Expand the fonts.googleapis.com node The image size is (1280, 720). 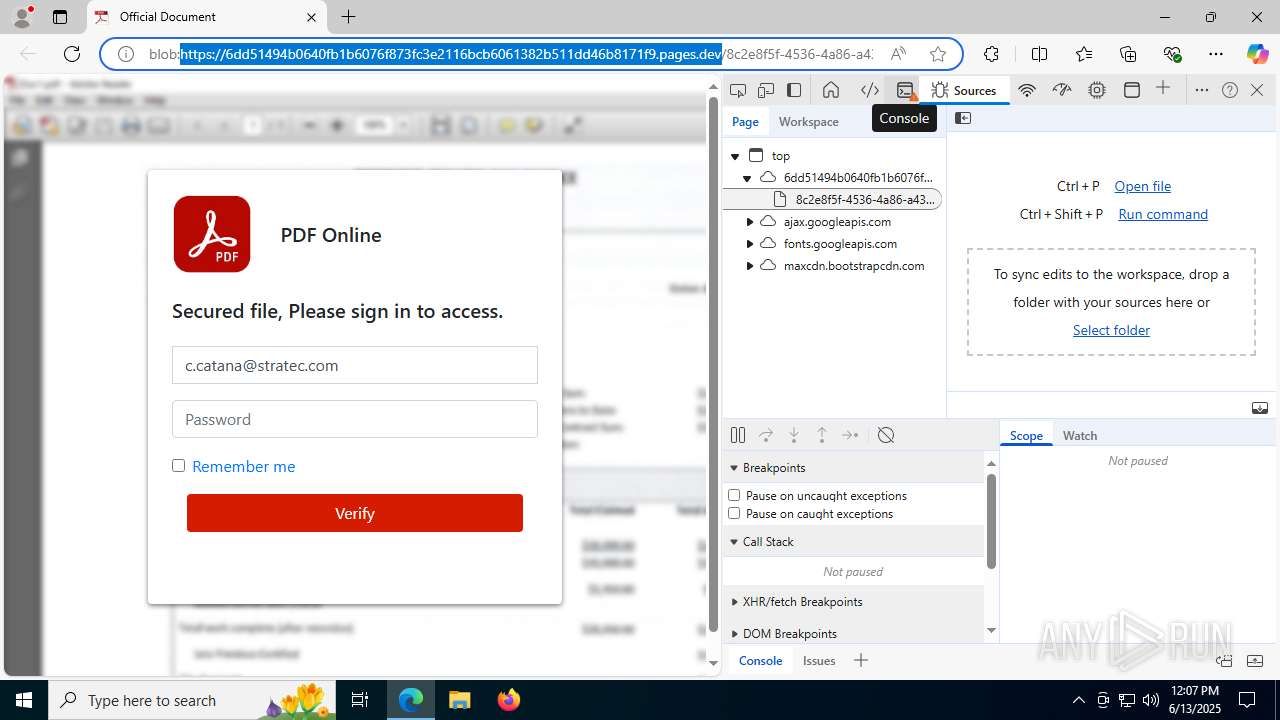pos(750,244)
